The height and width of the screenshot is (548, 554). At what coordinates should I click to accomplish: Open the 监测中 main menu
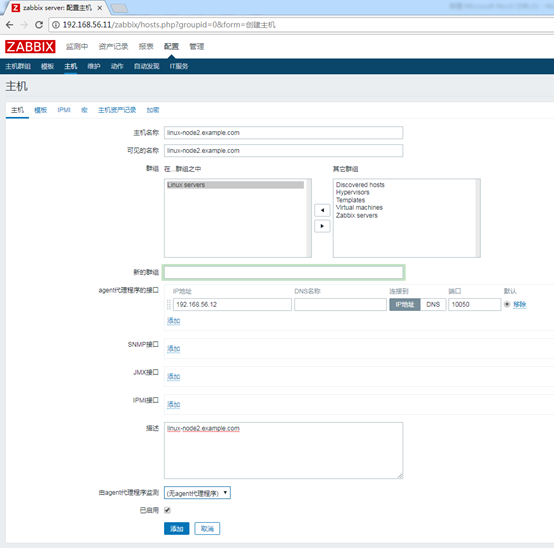(77, 47)
